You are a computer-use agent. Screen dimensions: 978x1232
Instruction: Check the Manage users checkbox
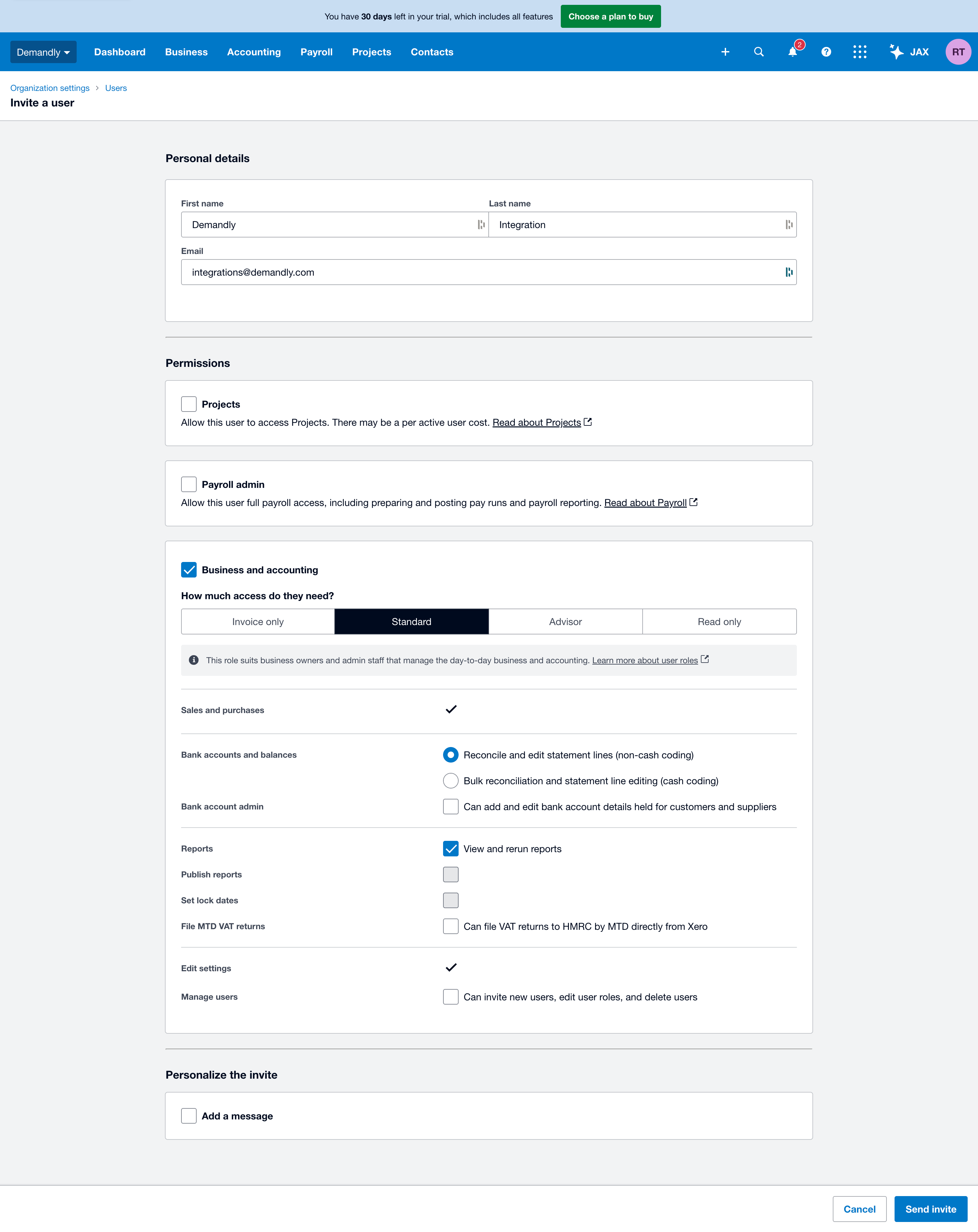[451, 996]
